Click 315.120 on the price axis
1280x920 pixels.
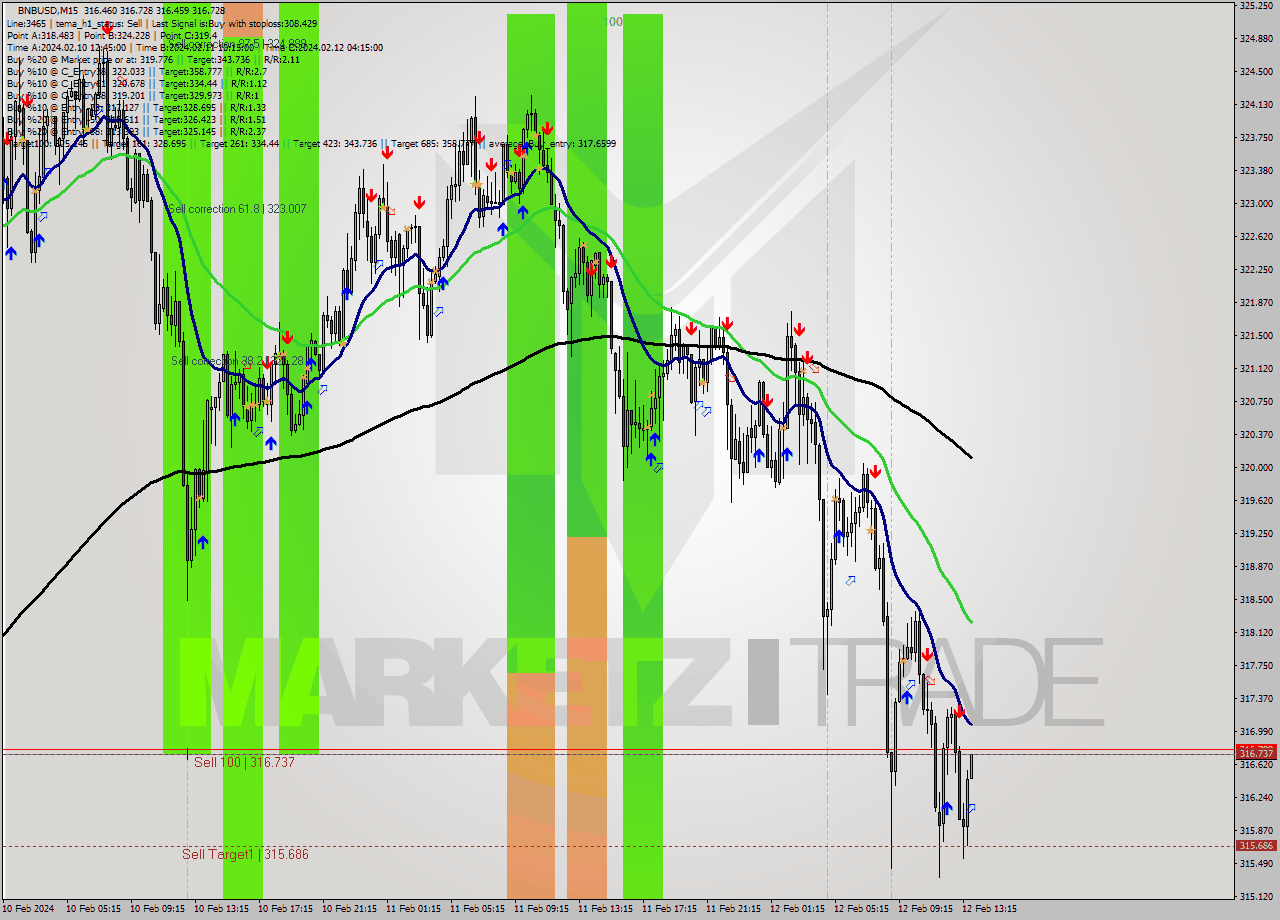[x=1256, y=897]
